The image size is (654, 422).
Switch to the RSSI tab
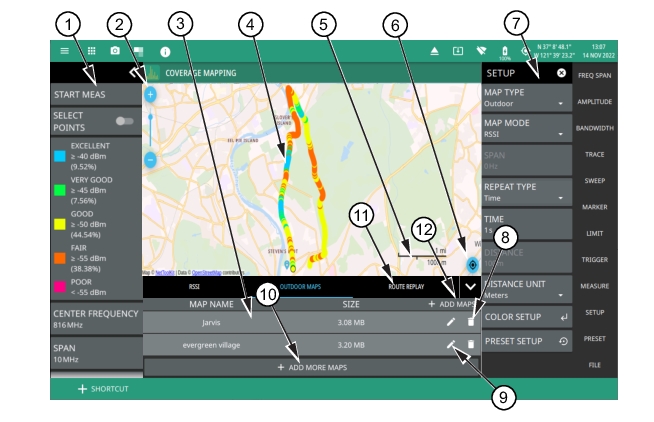[x=194, y=287]
